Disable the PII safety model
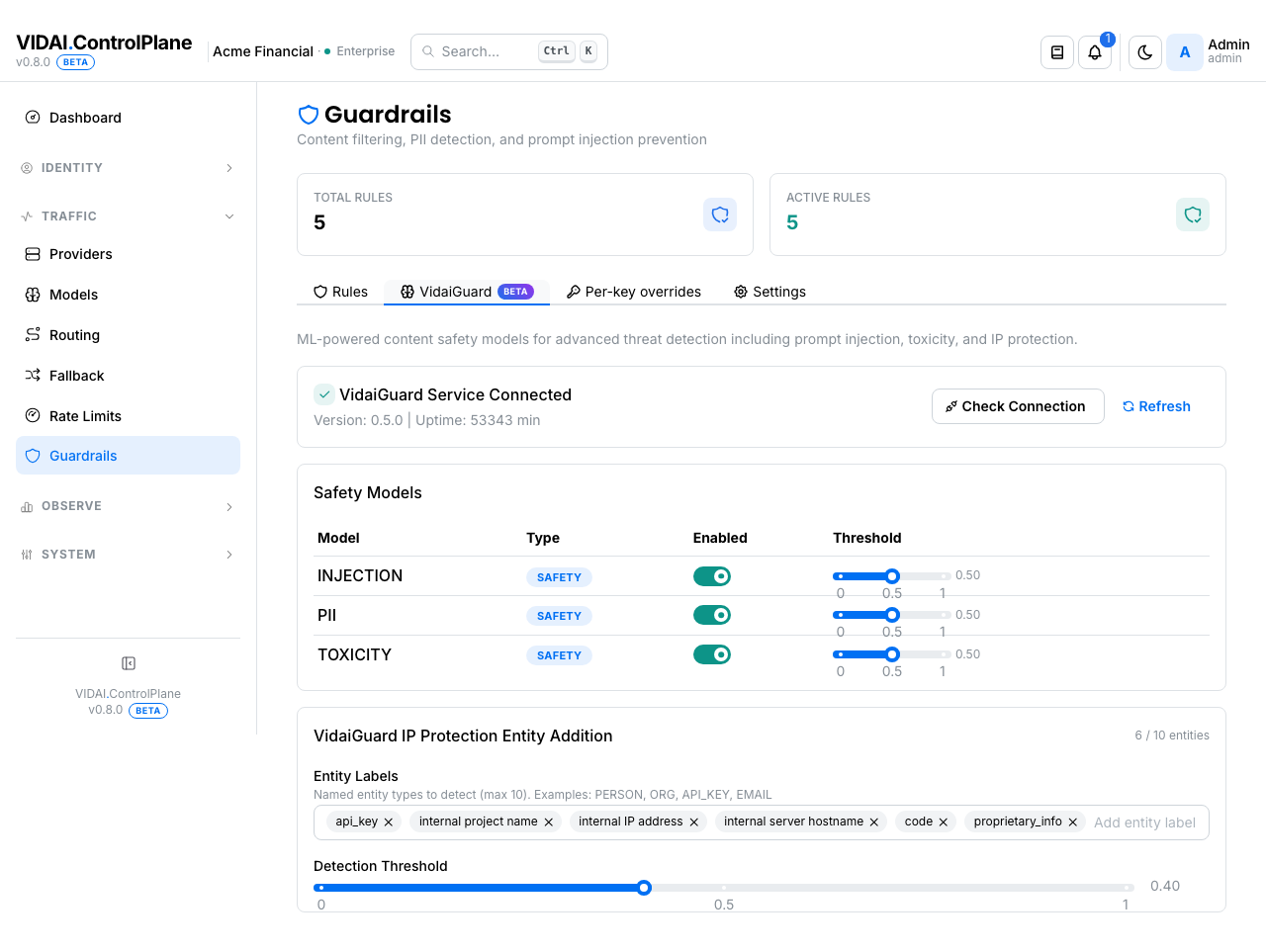Screen dimensions: 1266x952 [712, 615]
